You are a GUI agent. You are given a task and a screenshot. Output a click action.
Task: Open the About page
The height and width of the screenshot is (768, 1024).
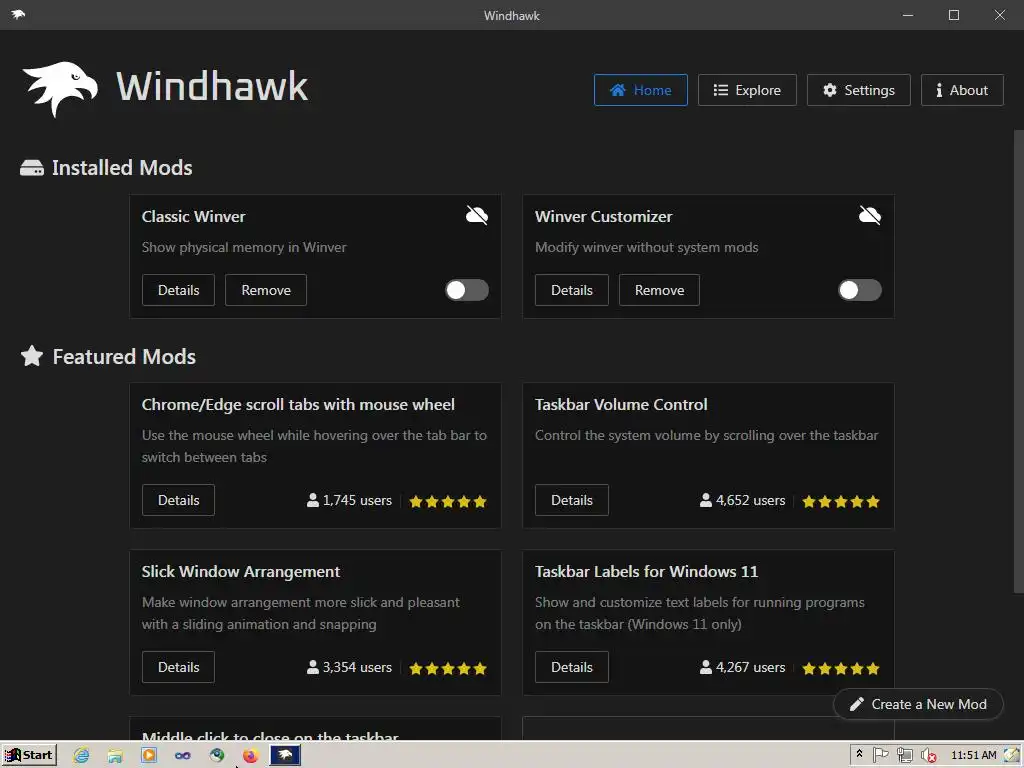click(x=961, y=90)
